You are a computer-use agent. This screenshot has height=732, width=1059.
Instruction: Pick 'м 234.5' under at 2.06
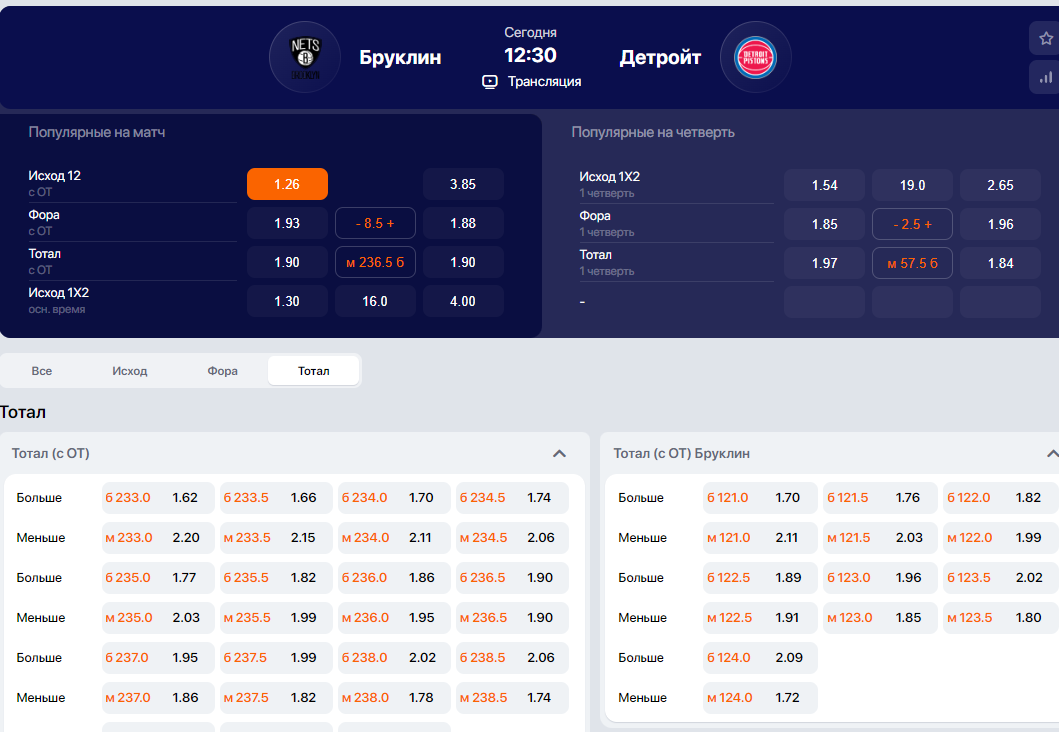(513, 538)
